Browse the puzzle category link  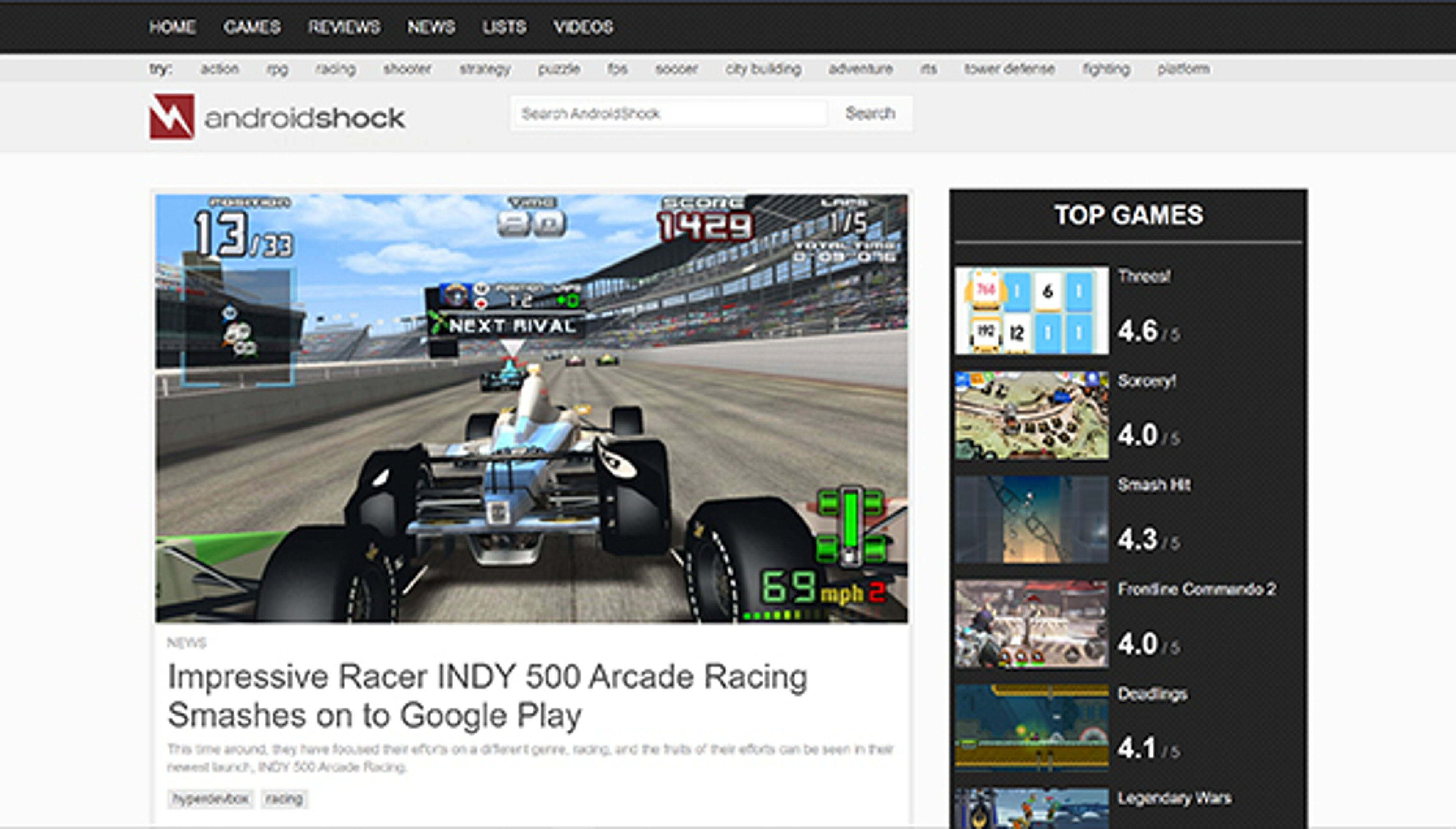click(559, 69)
